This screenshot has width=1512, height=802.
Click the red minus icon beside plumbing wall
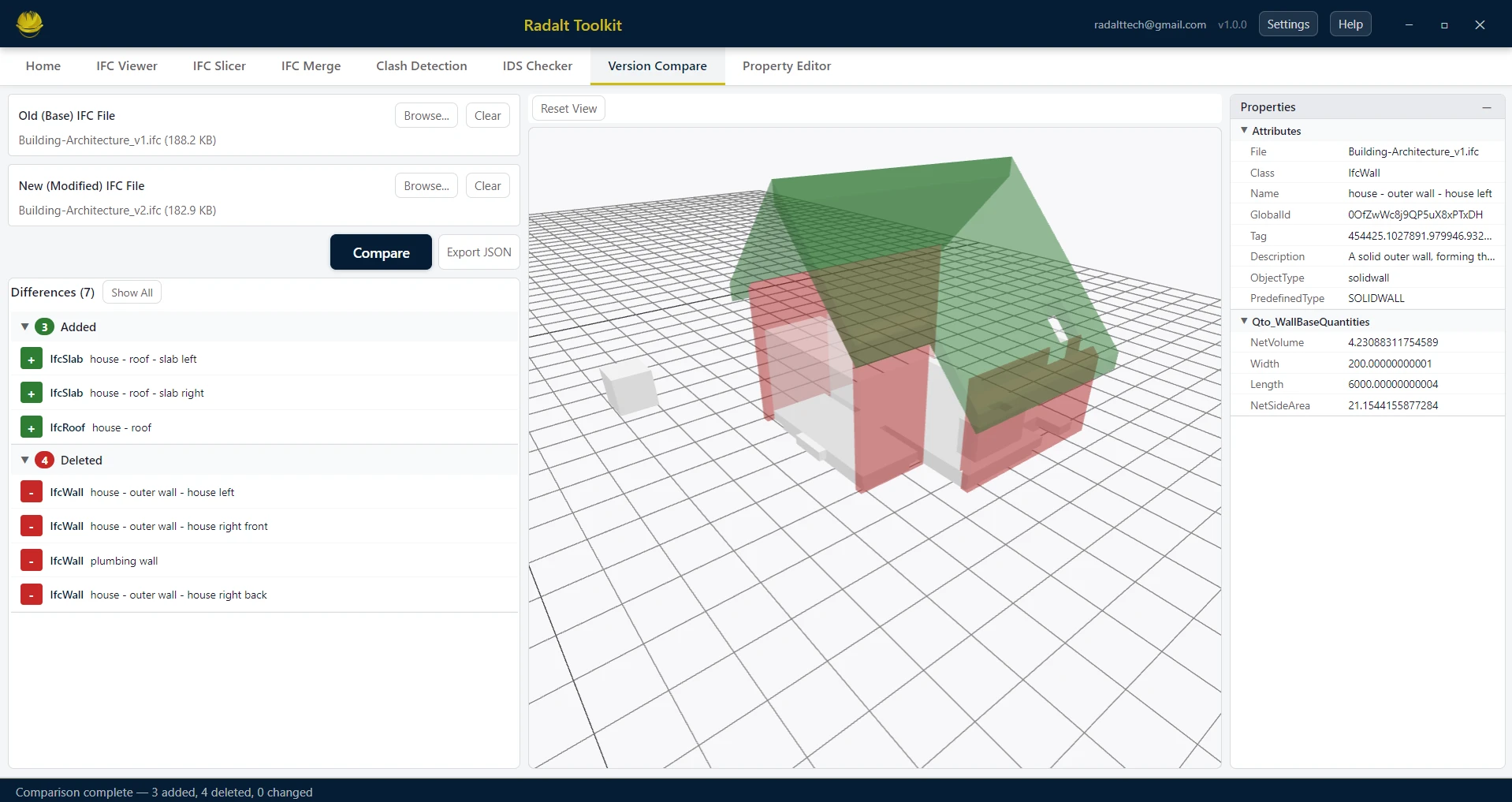pos(31,560)
